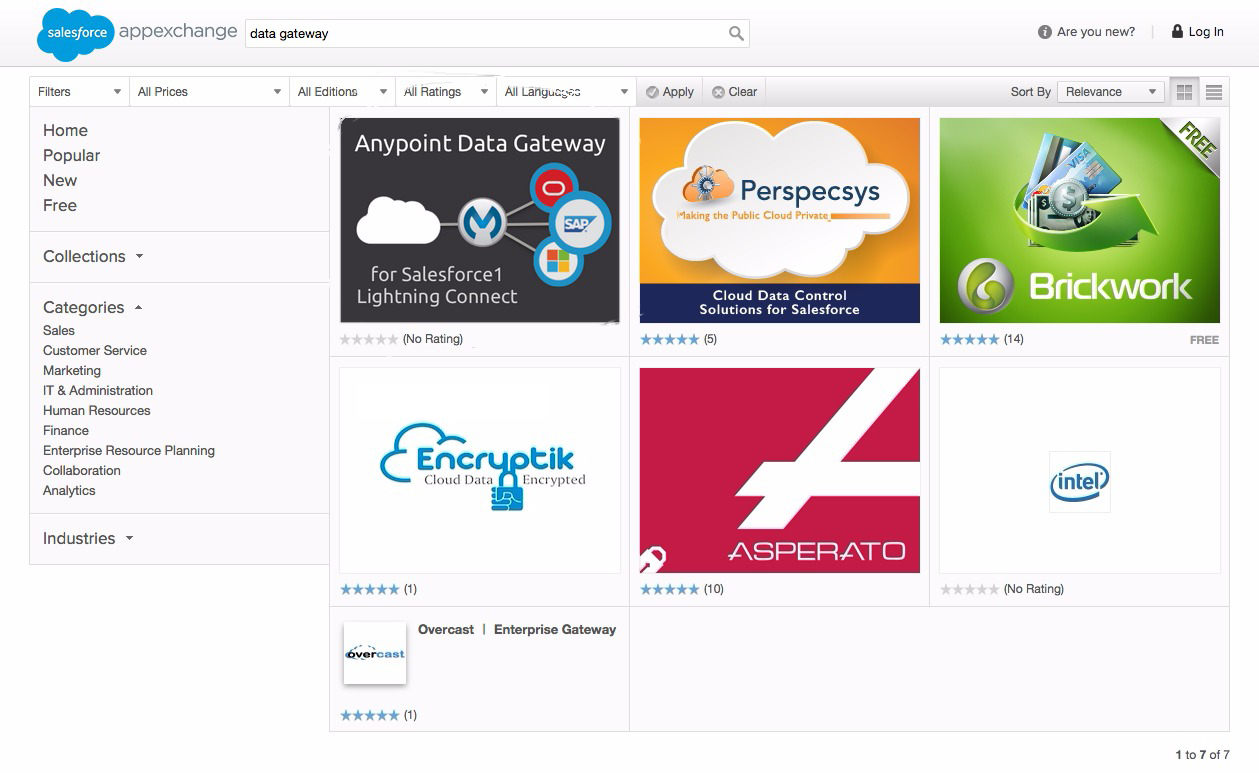The width and height of the screenshot is (1259, 773).
Task: Open the Asperato app tile
Action: click(x=780, y=470)
